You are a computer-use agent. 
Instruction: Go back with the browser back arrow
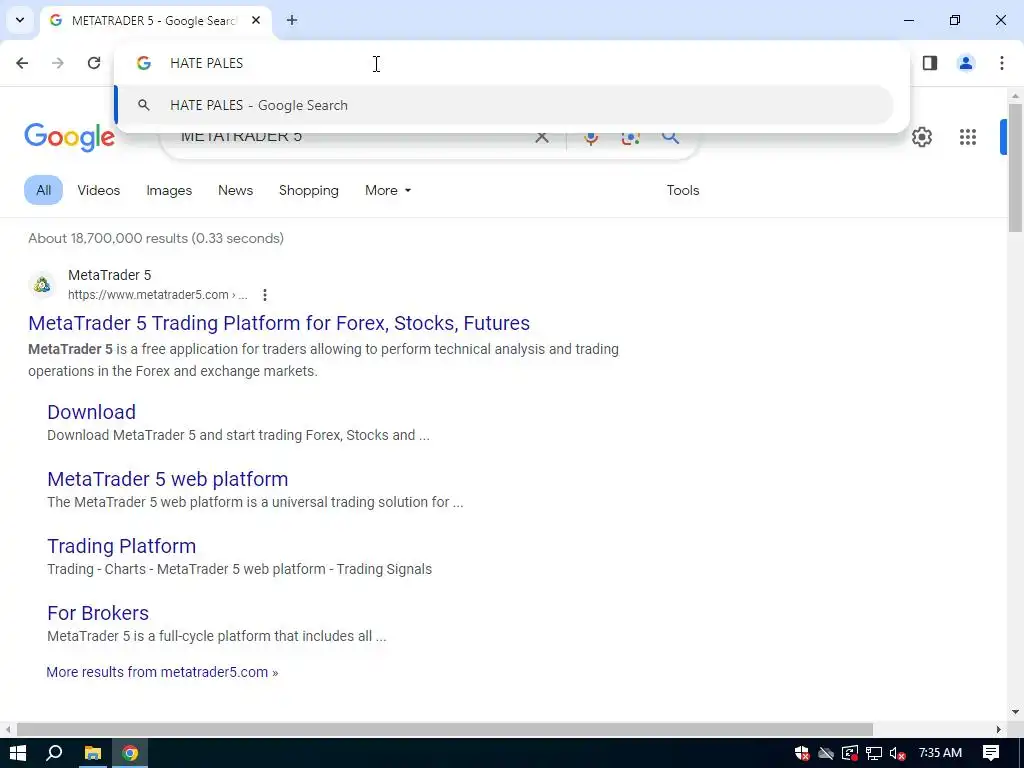click(x=22, y=63)
